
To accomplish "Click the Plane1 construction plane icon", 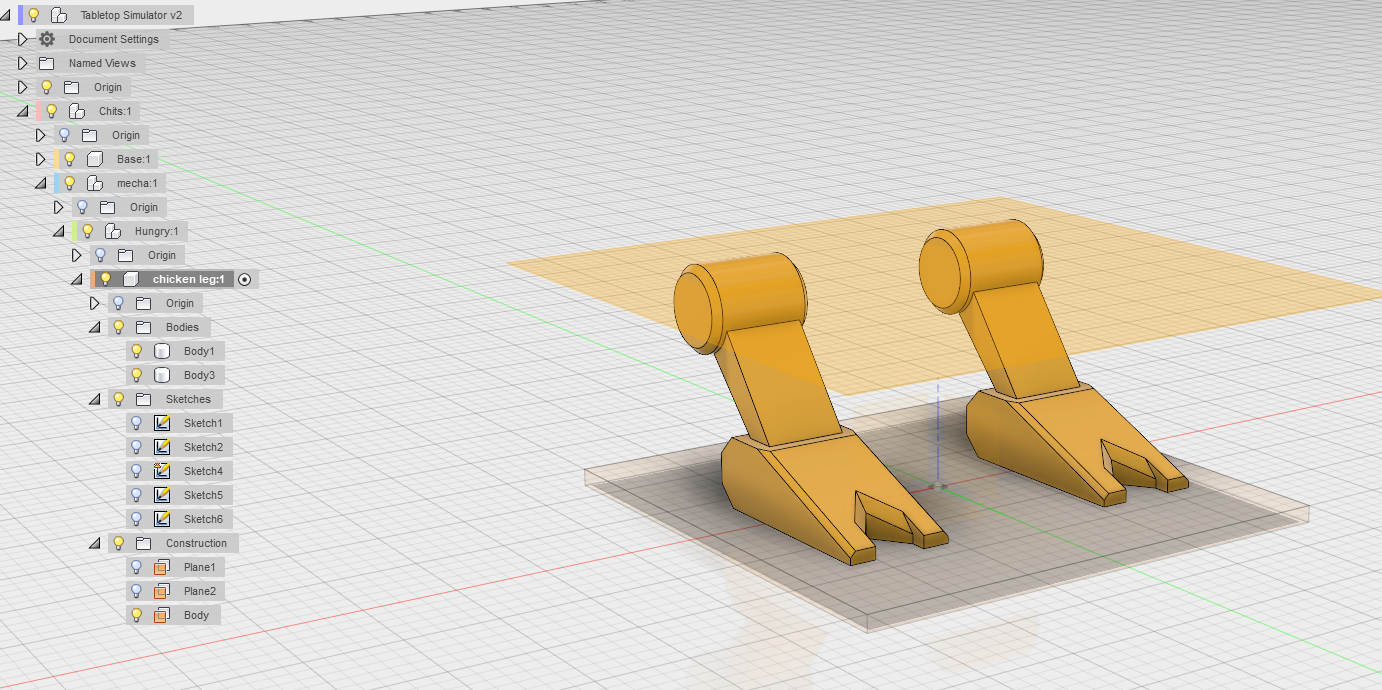I will pos(161,567).
